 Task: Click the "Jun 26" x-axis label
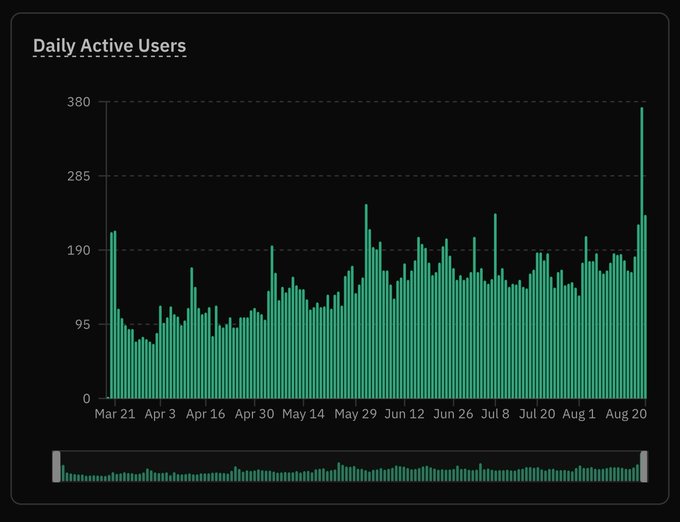point(453,414)
